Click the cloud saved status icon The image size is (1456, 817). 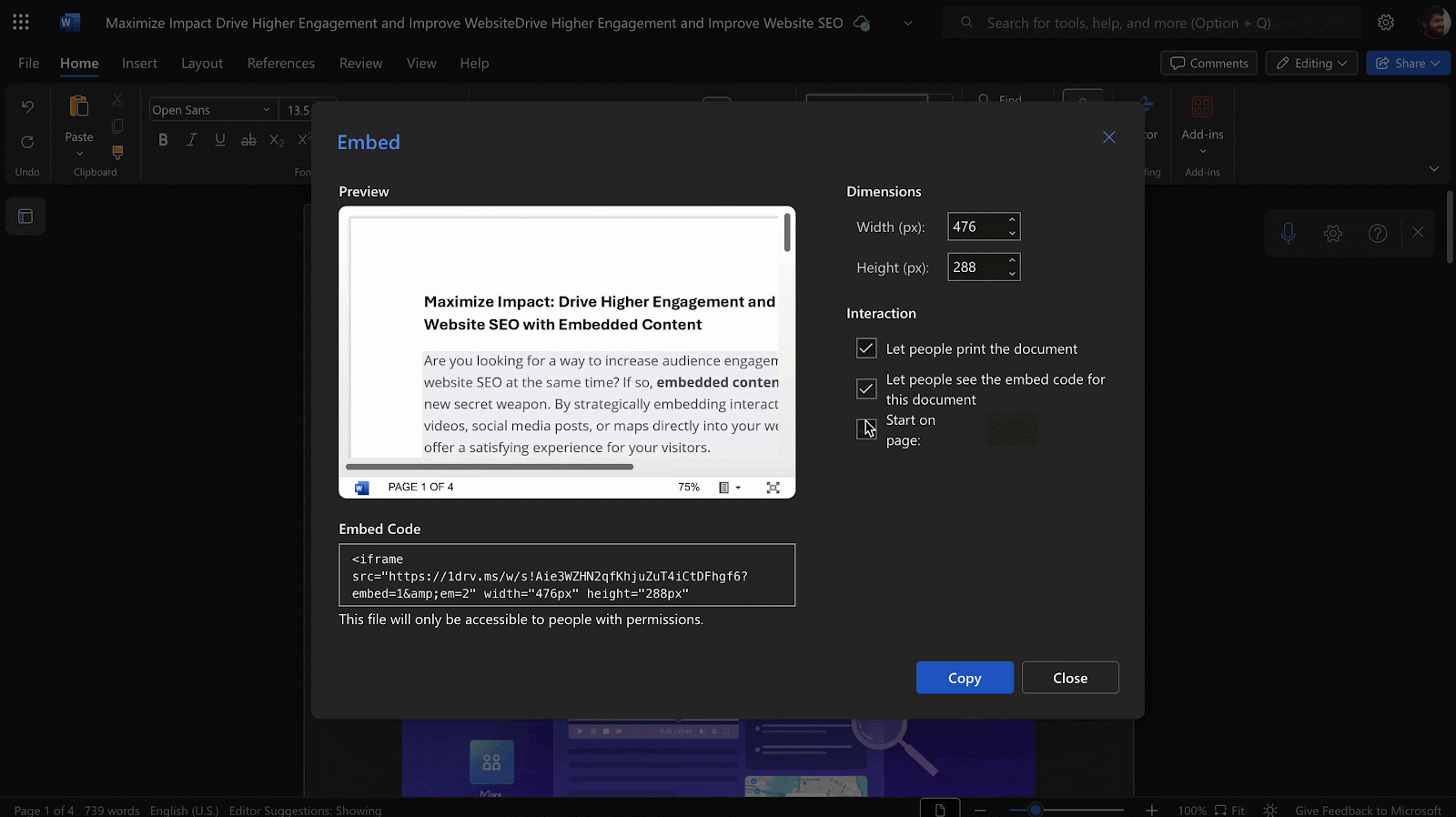click(861, 24)
